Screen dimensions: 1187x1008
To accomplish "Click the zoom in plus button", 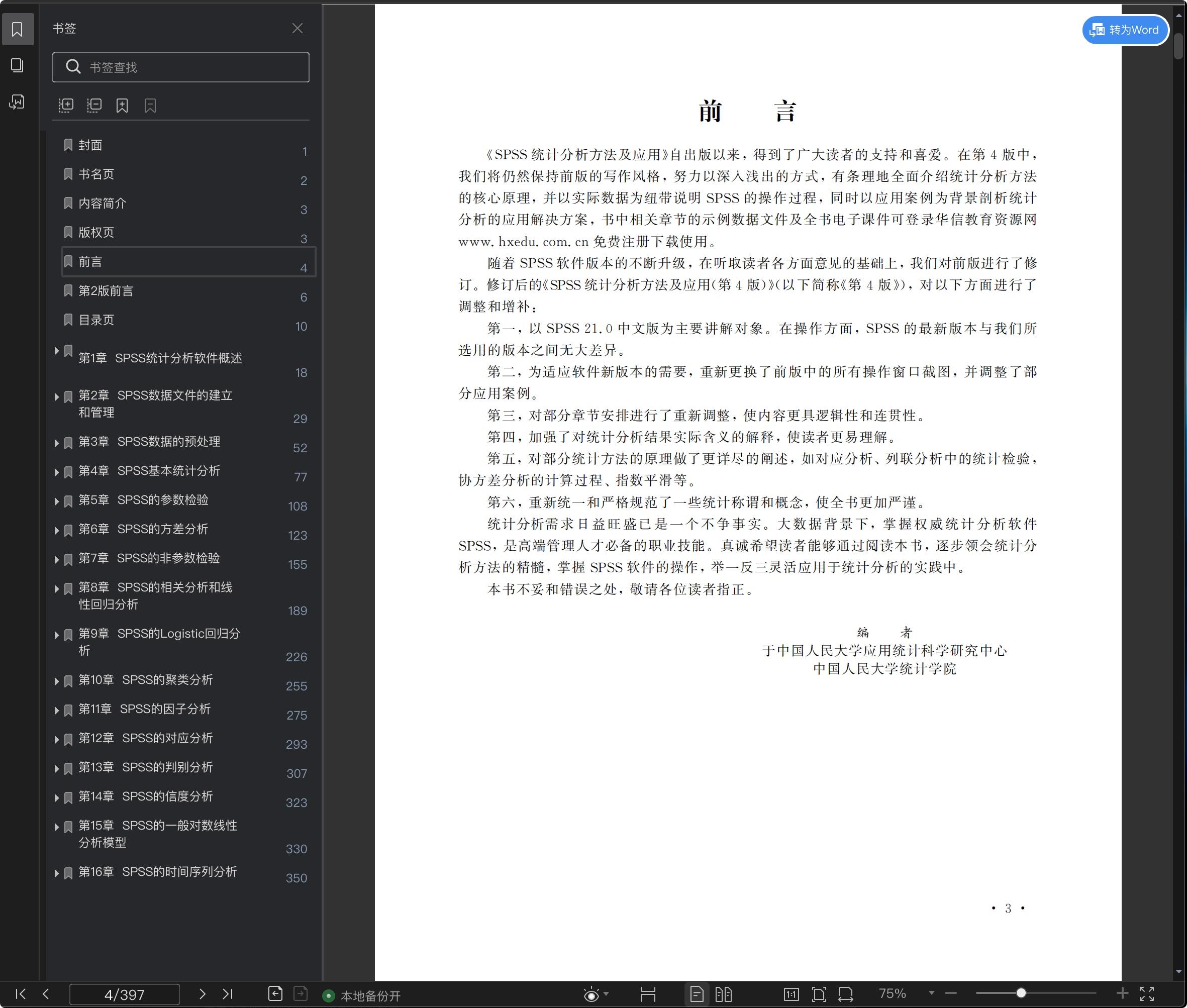I will point(1122,993).
